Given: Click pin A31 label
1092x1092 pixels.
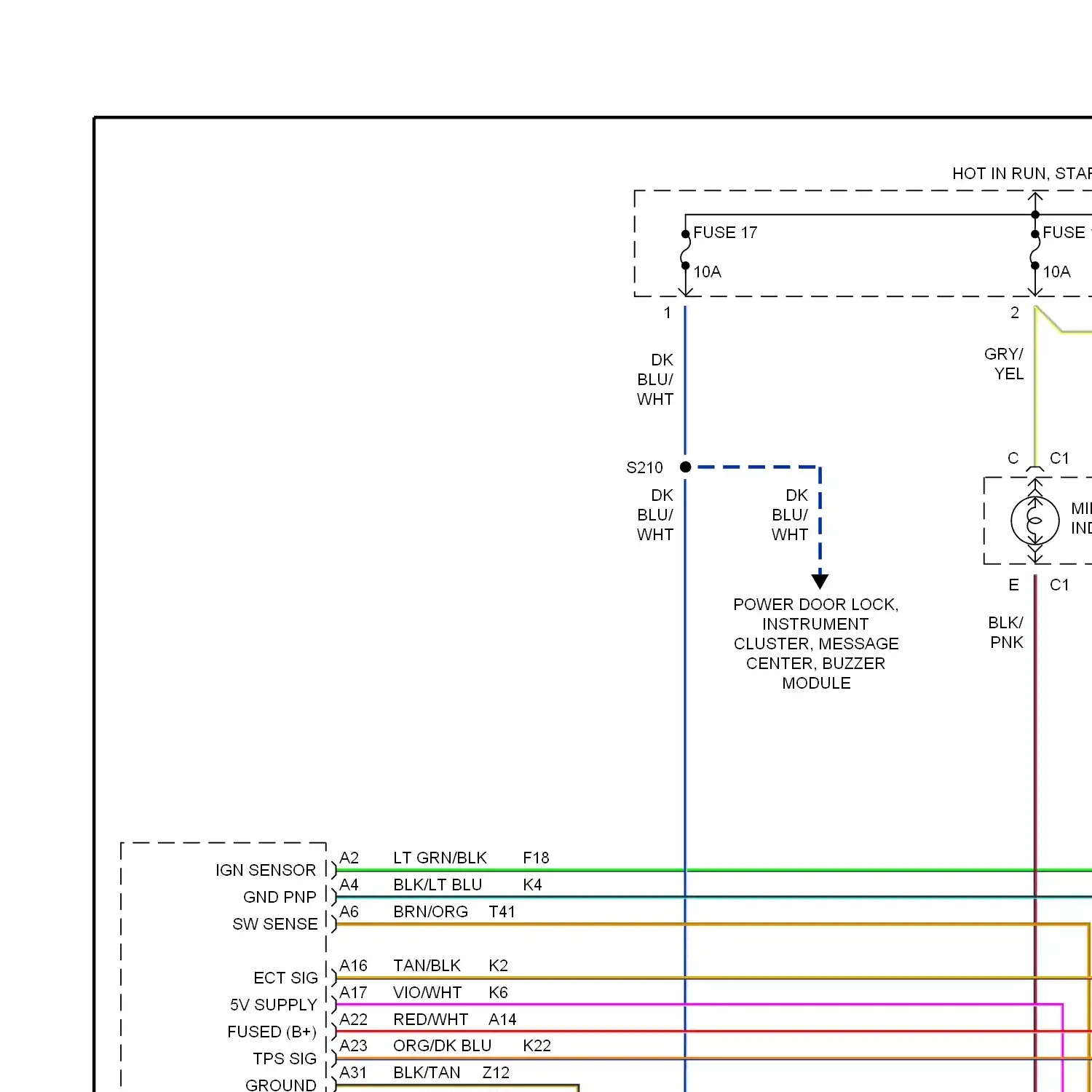Looking at the screenshot, I should 353,1072.
